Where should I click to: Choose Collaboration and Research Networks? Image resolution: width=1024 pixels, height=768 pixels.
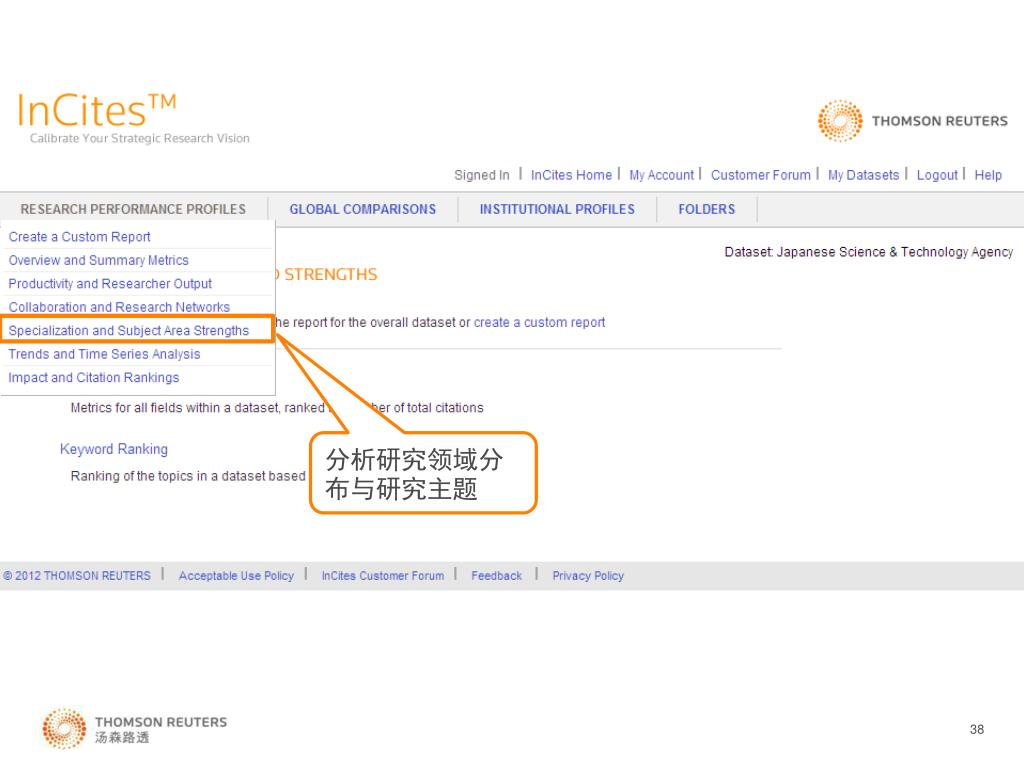click(x=119, y=307)
